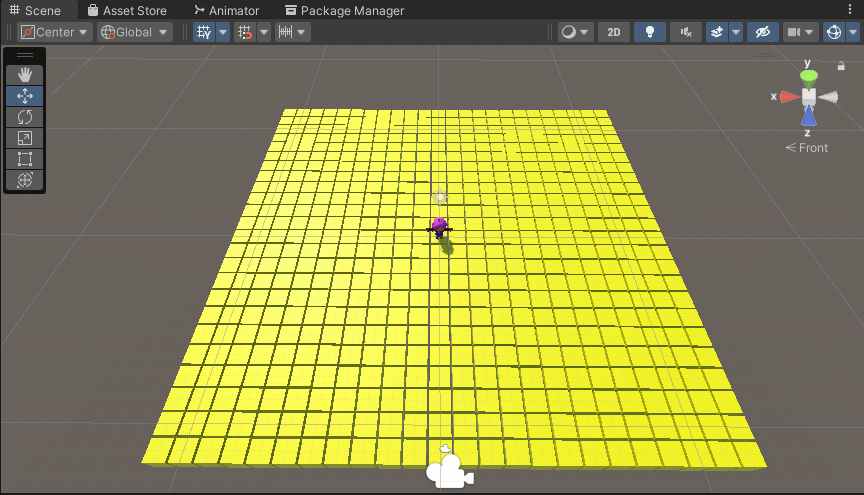Click the gray opposite-axis gizmo cone
The image size is (864, 495).
(x=828, y=97)
